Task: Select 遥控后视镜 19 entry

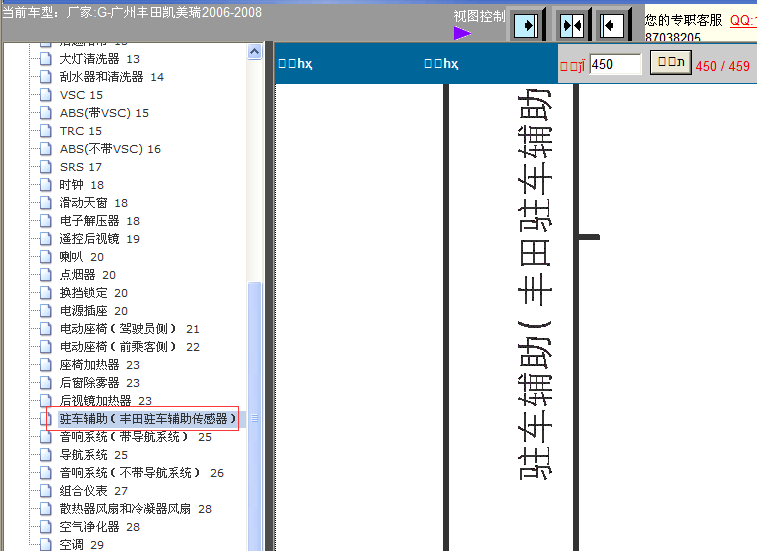Action: click(99, 239)
